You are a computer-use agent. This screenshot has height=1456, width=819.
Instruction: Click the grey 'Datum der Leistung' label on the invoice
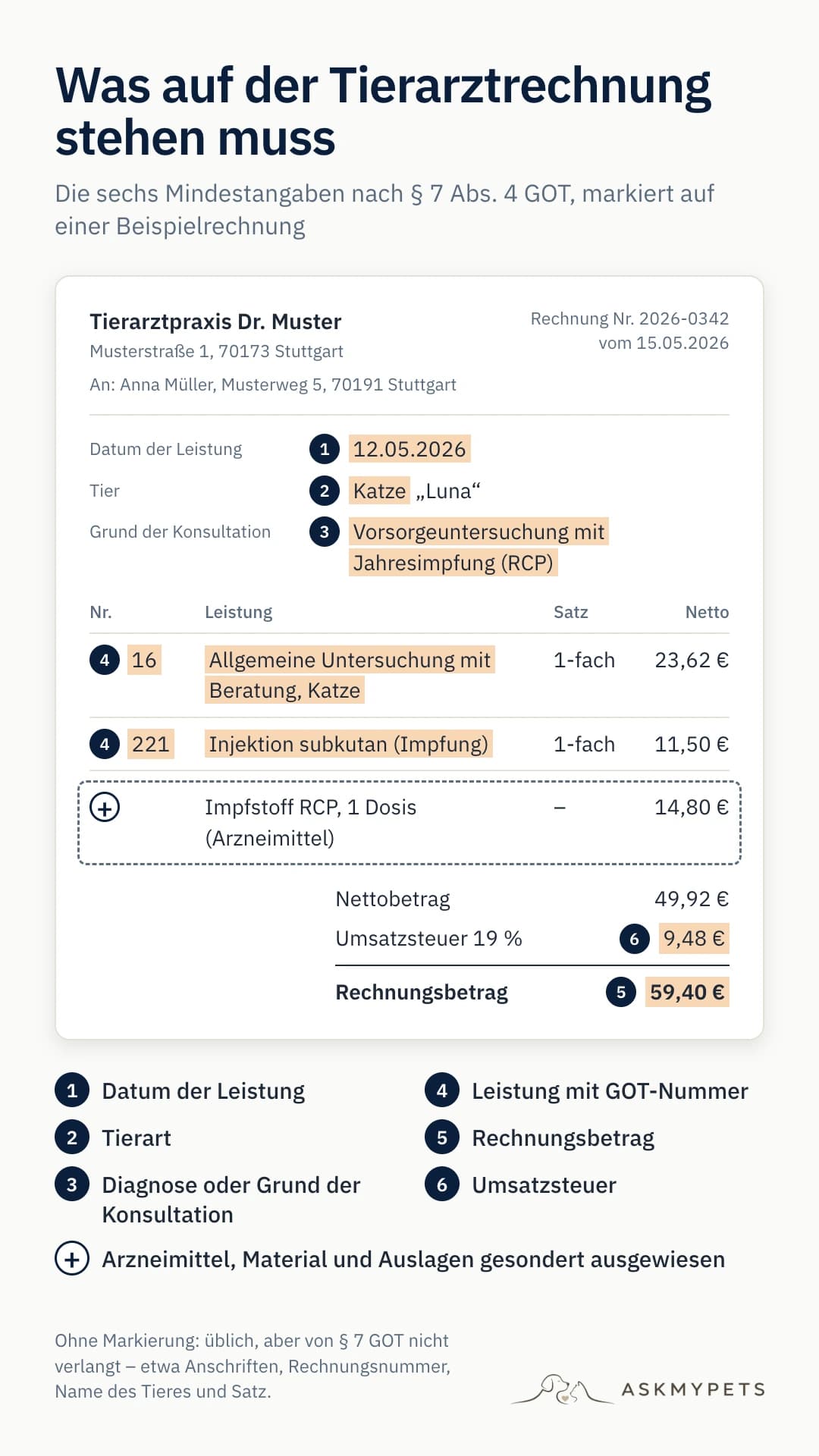pos(165,449)
